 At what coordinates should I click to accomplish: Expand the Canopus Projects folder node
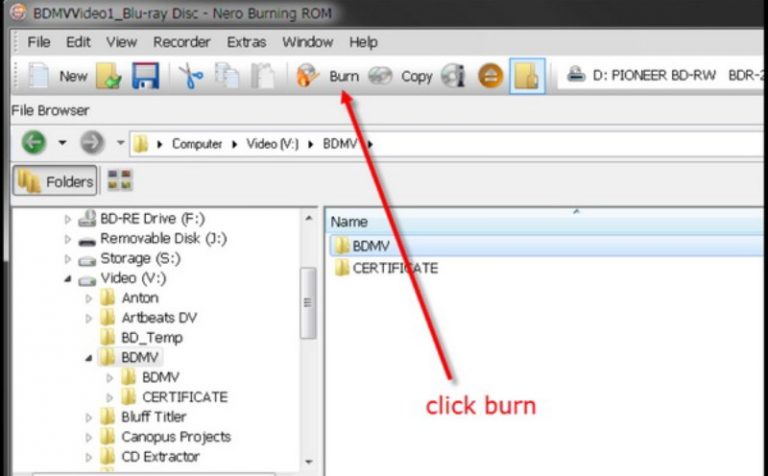(89, 437)
